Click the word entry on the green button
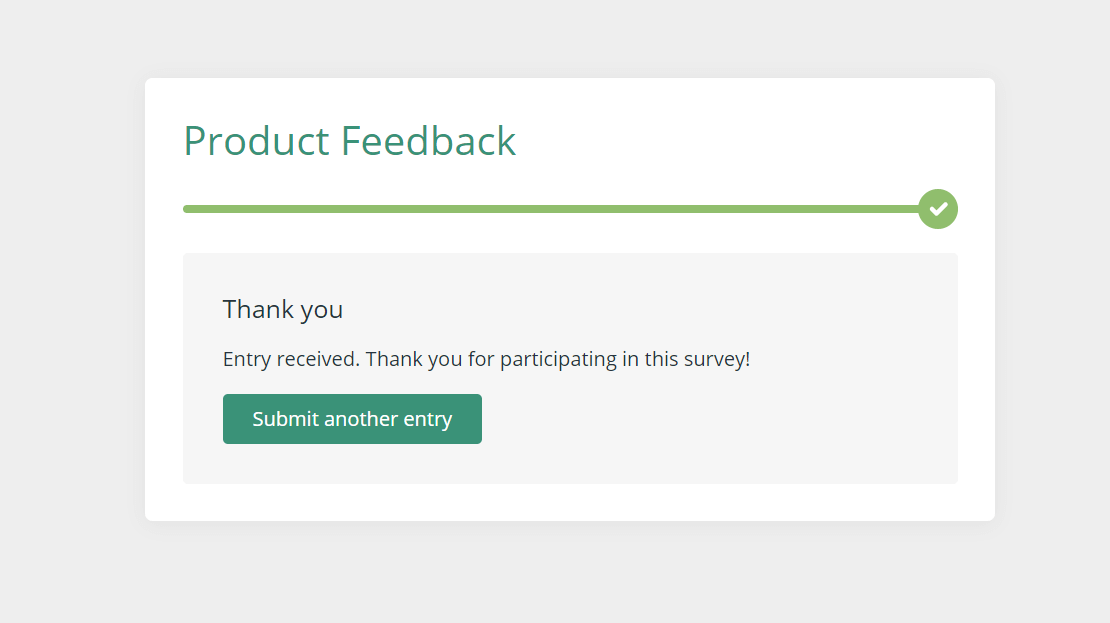1110x623 pixels. tap(428, 420)
